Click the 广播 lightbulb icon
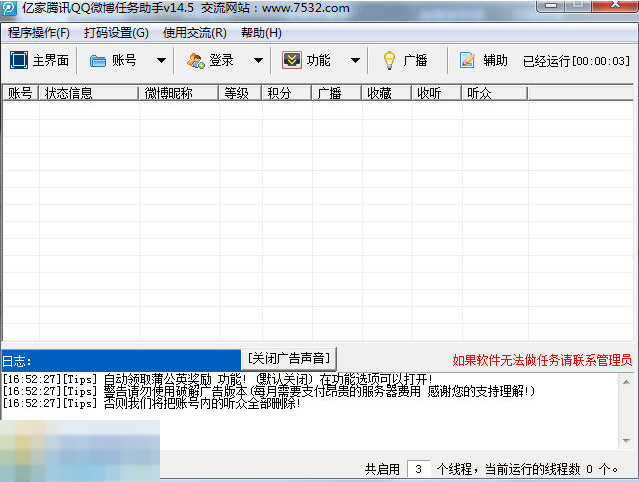This screenshot has height=482, width=639. click(x=389, y=60)
